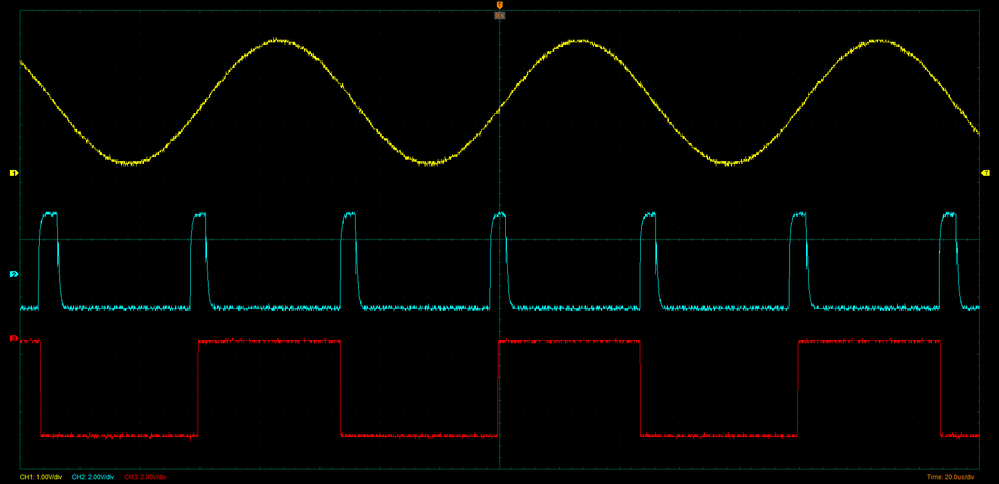Select the red channel 3 ground marker
Viewport: 999px width, 484px height.
13,338
